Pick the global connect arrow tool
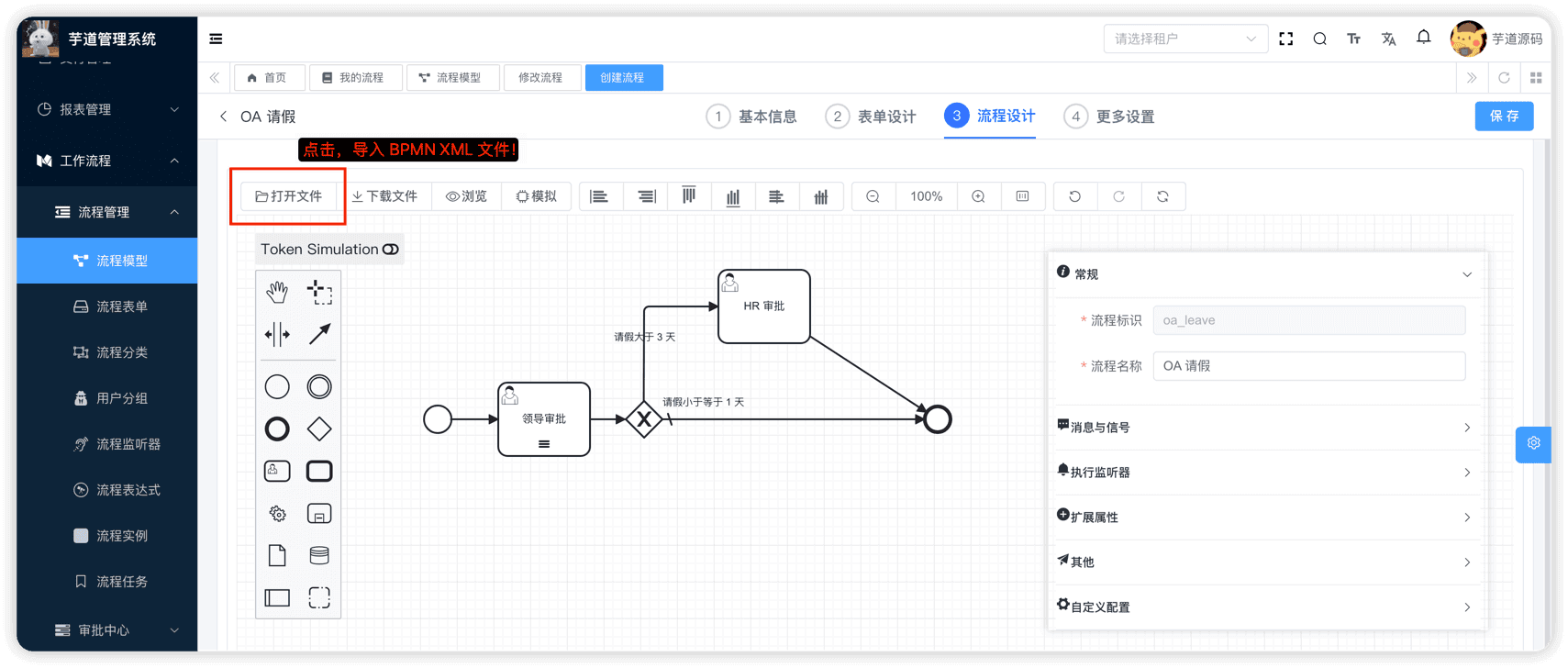 319,334
